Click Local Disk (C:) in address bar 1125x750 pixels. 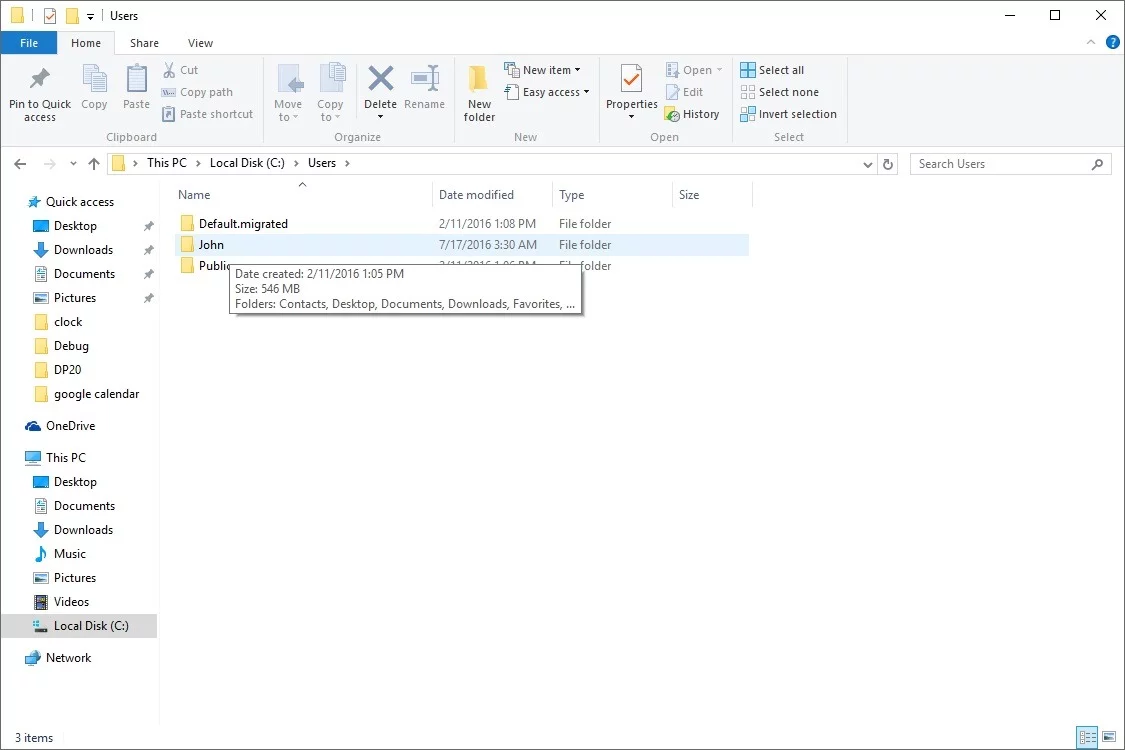click(247, 163)
